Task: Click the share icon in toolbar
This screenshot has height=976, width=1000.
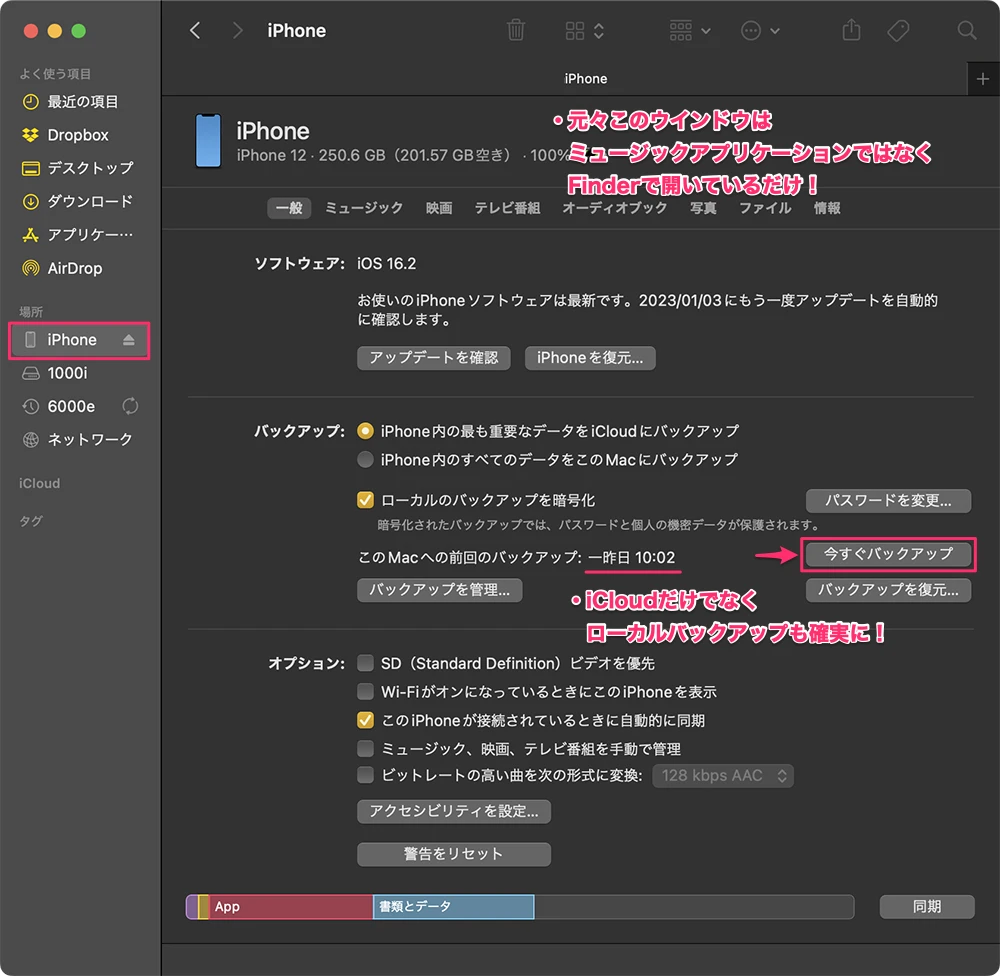Action: pyautogui.click(x=851, y=30)
